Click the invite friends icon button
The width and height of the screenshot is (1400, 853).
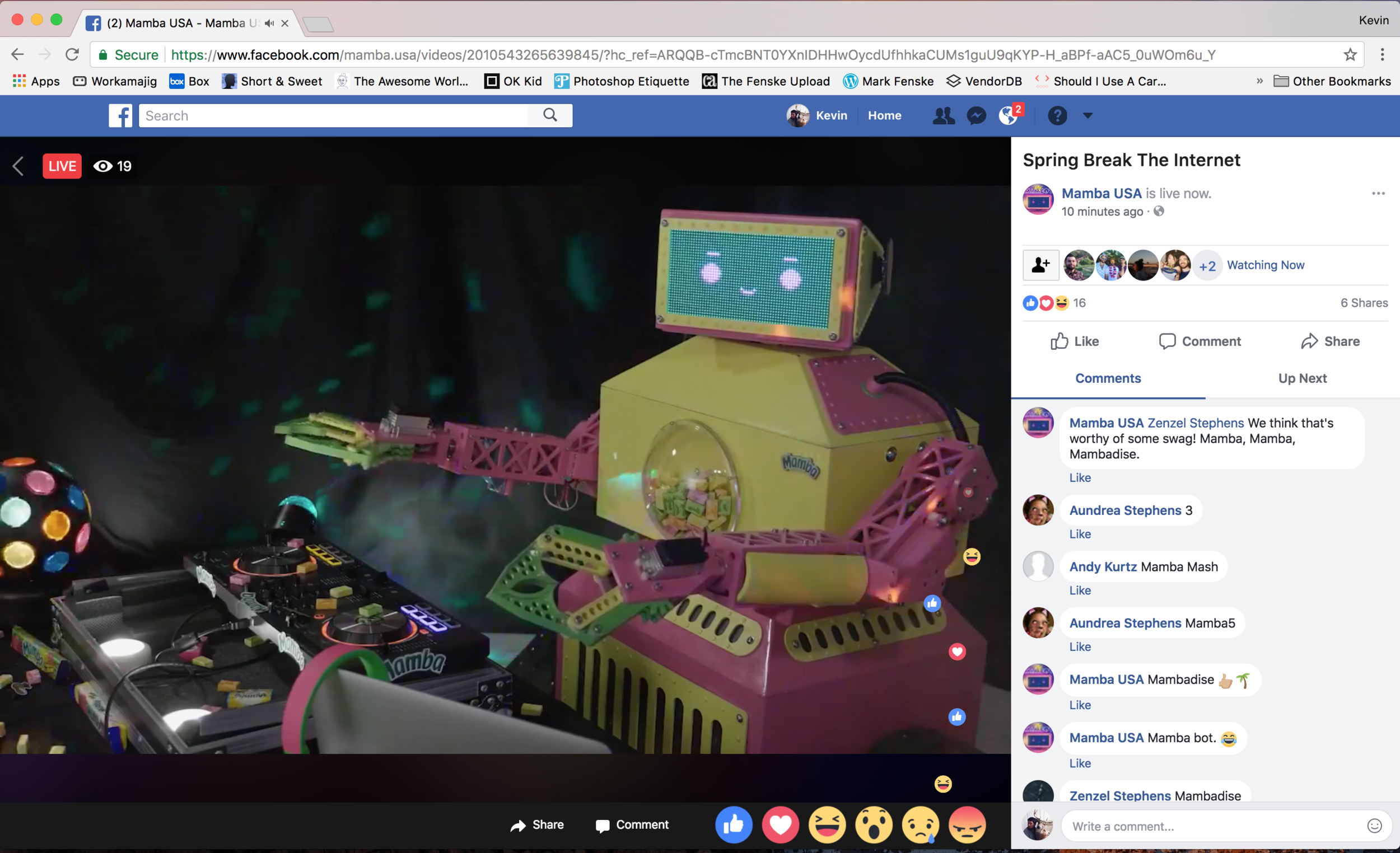point(1041,265)
